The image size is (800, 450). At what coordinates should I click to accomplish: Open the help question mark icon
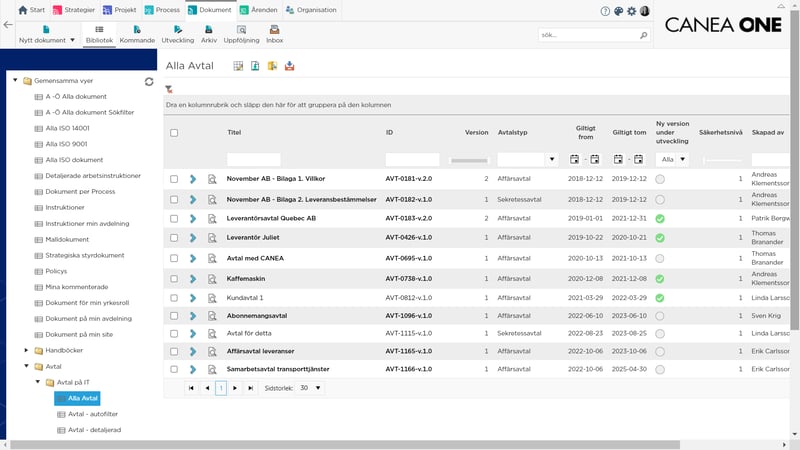click(605, 11)
